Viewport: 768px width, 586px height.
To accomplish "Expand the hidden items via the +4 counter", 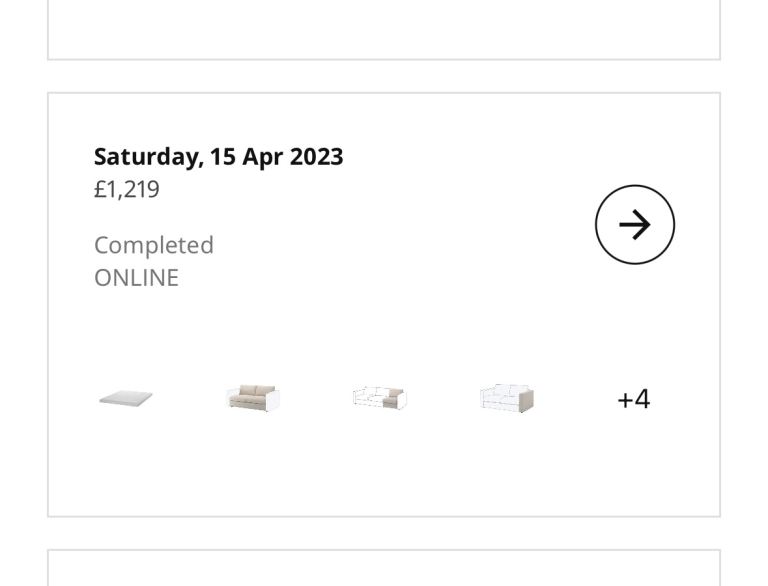I will pos(633,399).
